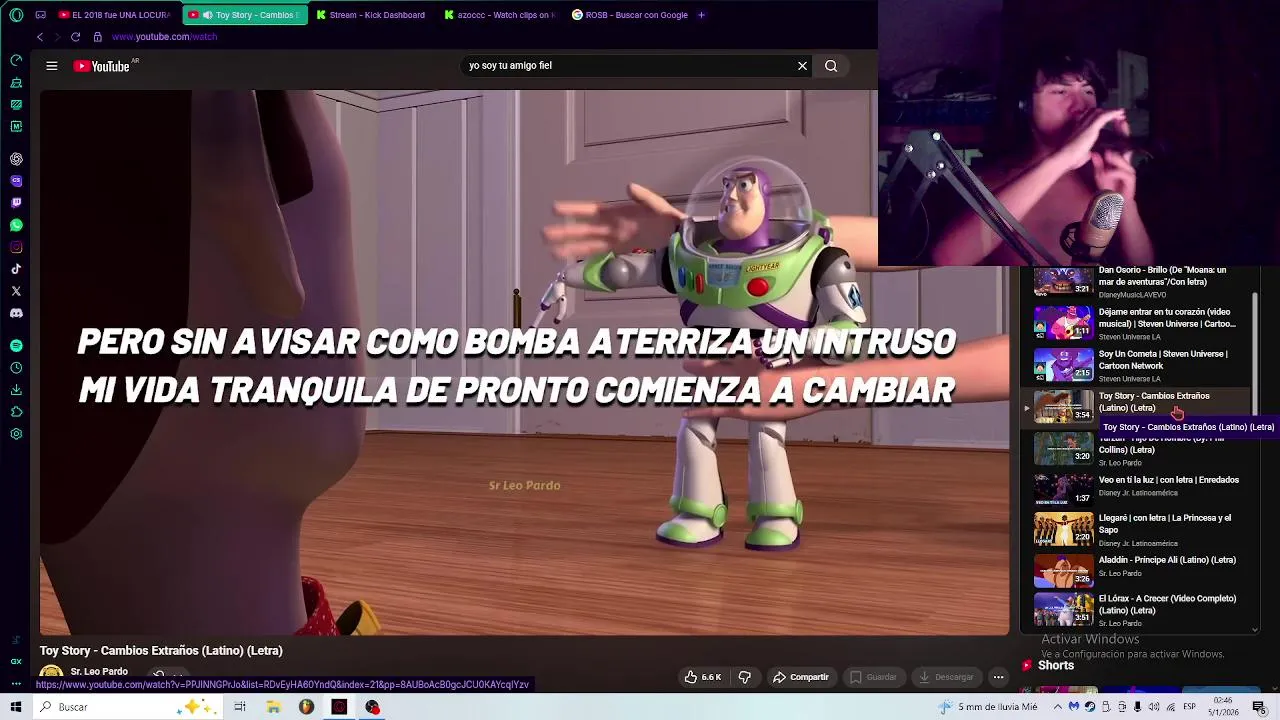Go to YouTube home via the logo
Image resolution: width=1280 pixels, height=720 pixels.
point(101,66)
